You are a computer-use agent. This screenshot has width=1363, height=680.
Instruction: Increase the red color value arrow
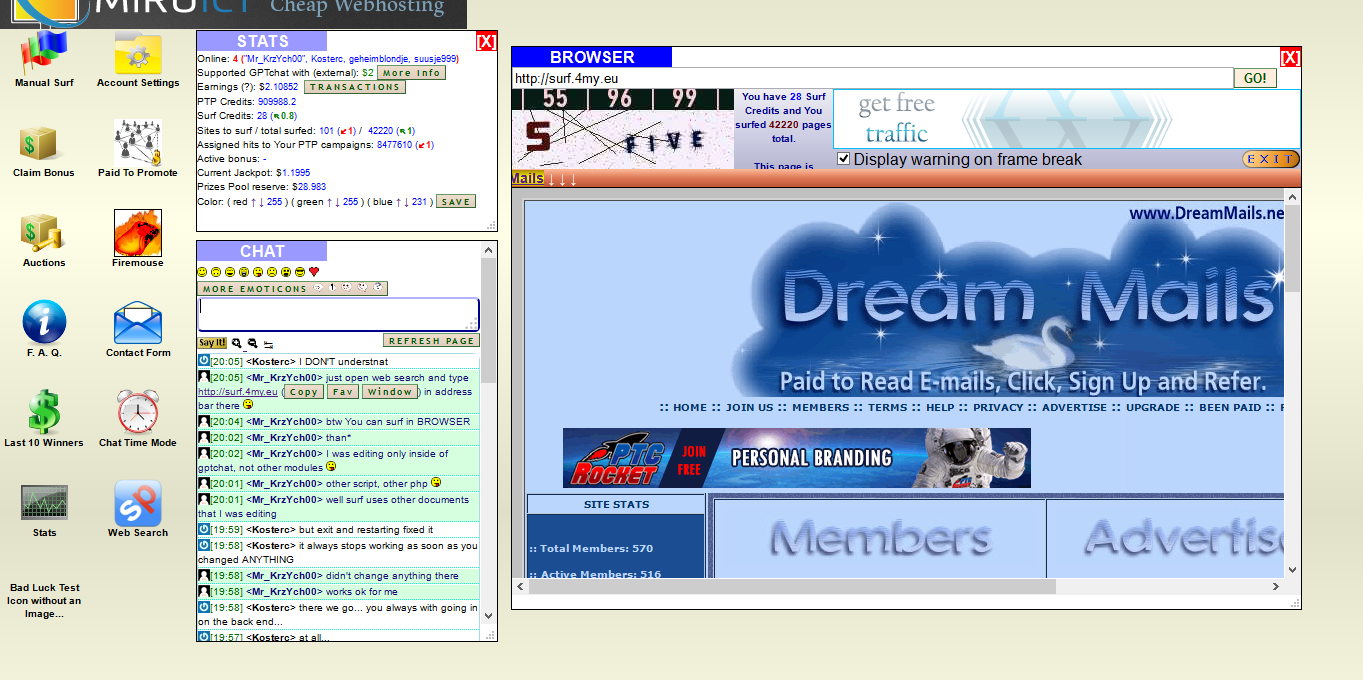point(252,201)
